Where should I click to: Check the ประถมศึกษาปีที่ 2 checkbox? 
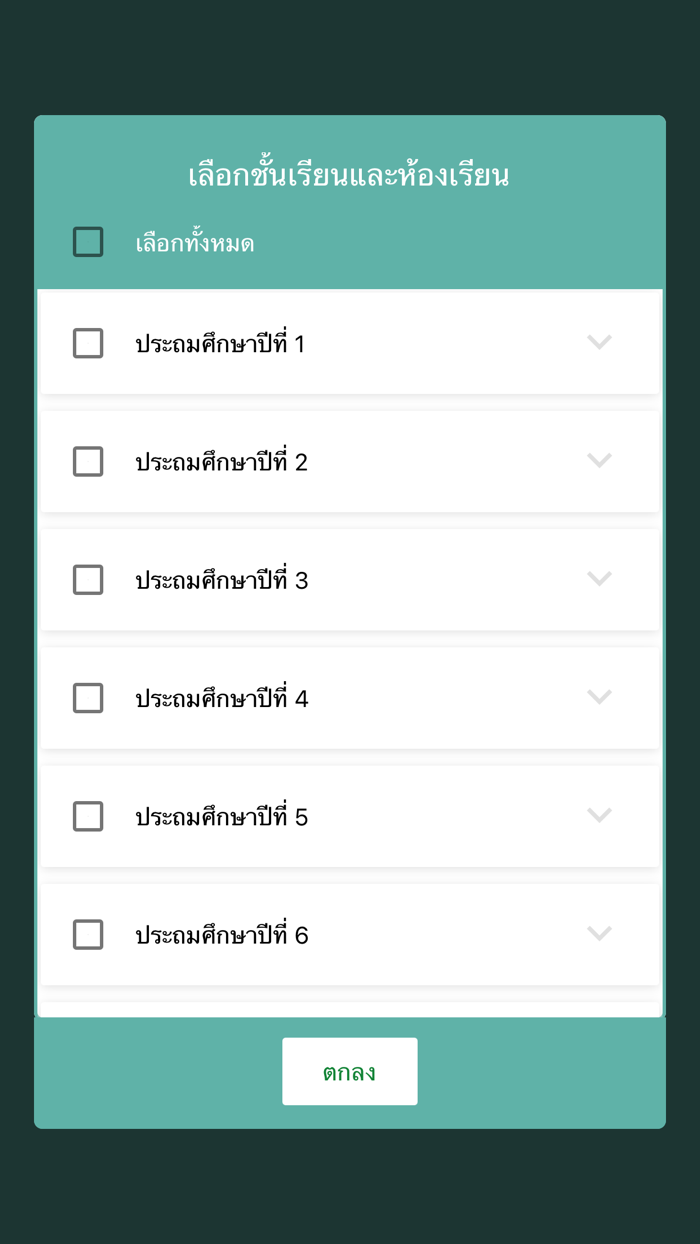tap(88, 461)
